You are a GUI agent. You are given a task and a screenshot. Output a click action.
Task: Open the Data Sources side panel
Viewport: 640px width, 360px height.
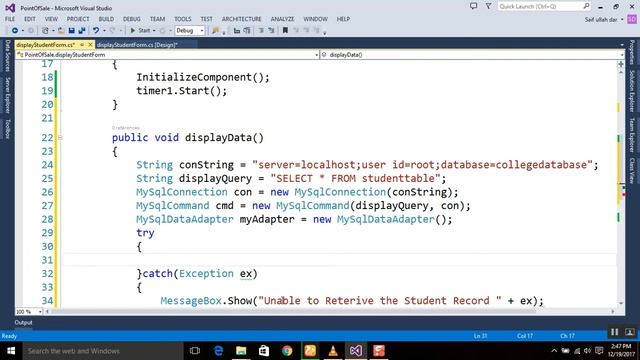point(7,56)
